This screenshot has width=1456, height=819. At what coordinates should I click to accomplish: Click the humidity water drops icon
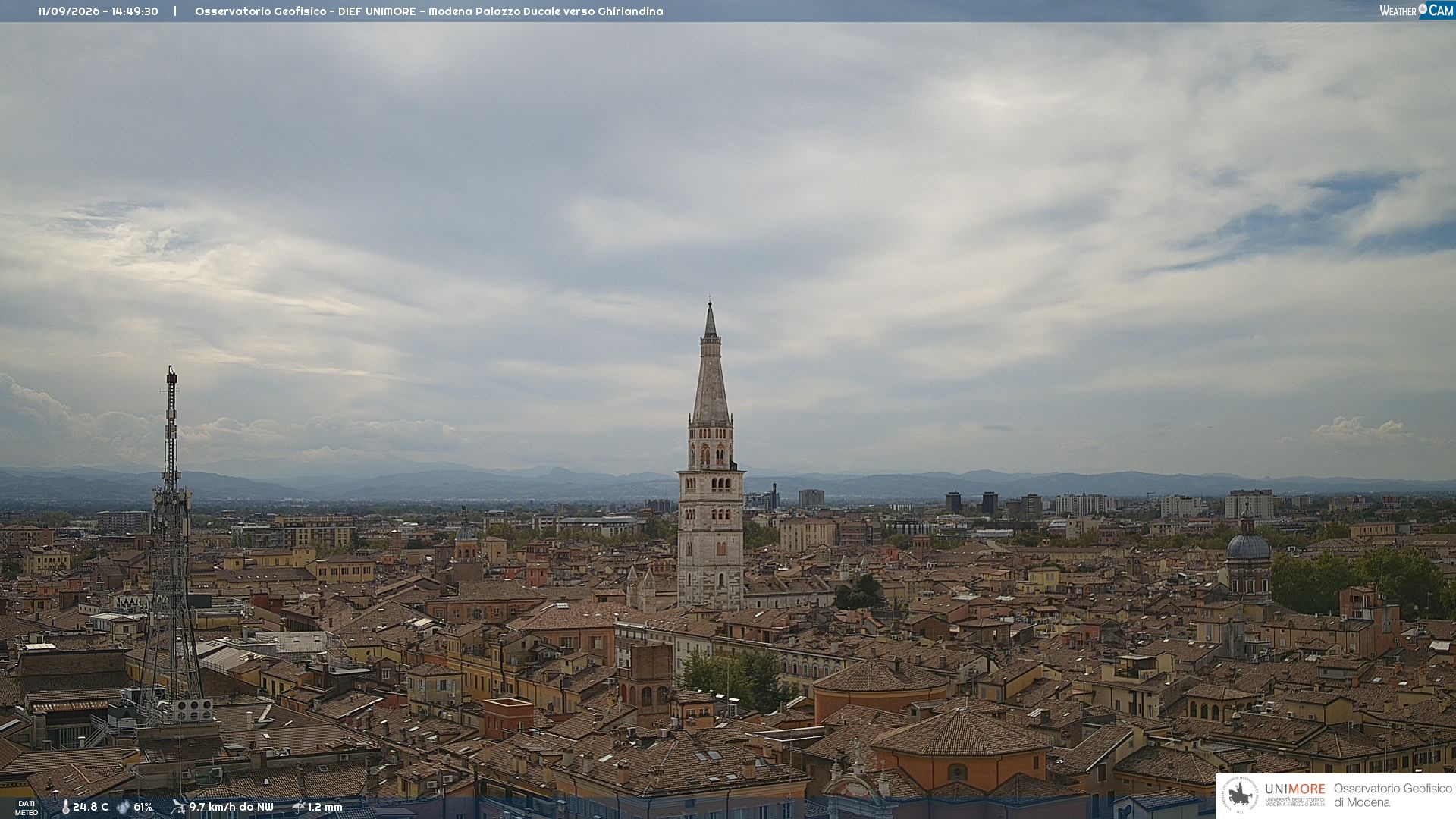(x=123, y=807)
